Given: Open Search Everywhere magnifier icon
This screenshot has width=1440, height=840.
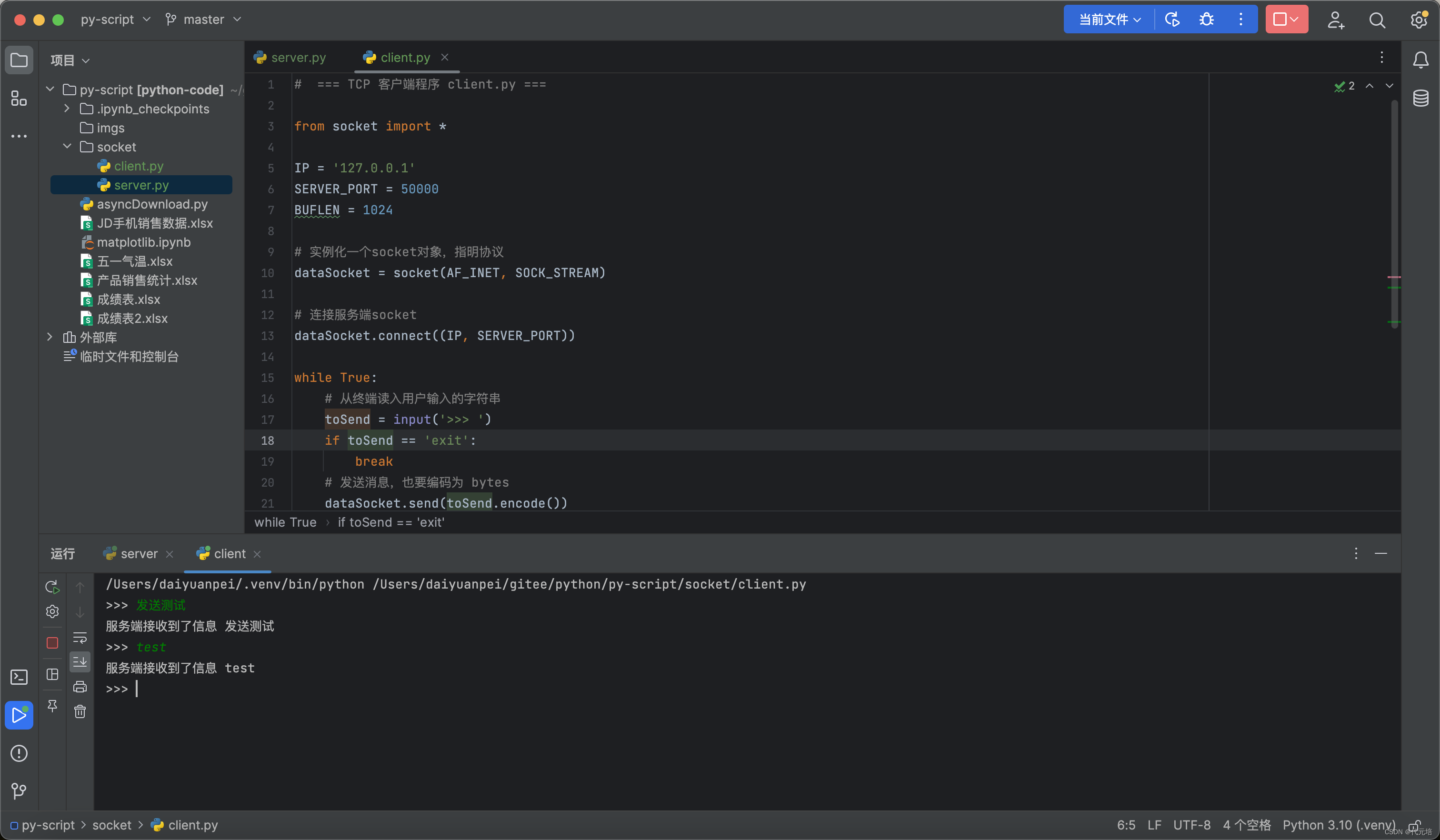Looking at the screenshot, I should point(1377,20).
